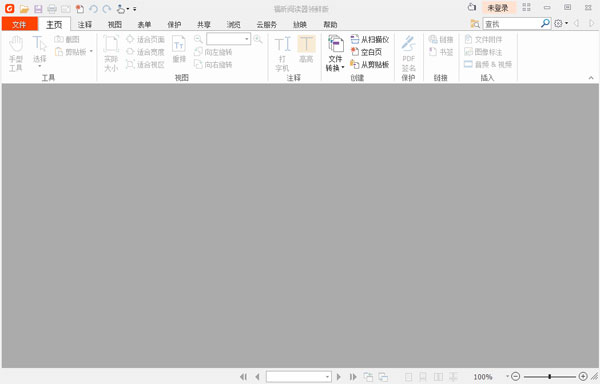The height and width of the screenshot is (384, 600).
Task: Select the 打字机 typewriter tool
Action: click(x=283, y=54)
